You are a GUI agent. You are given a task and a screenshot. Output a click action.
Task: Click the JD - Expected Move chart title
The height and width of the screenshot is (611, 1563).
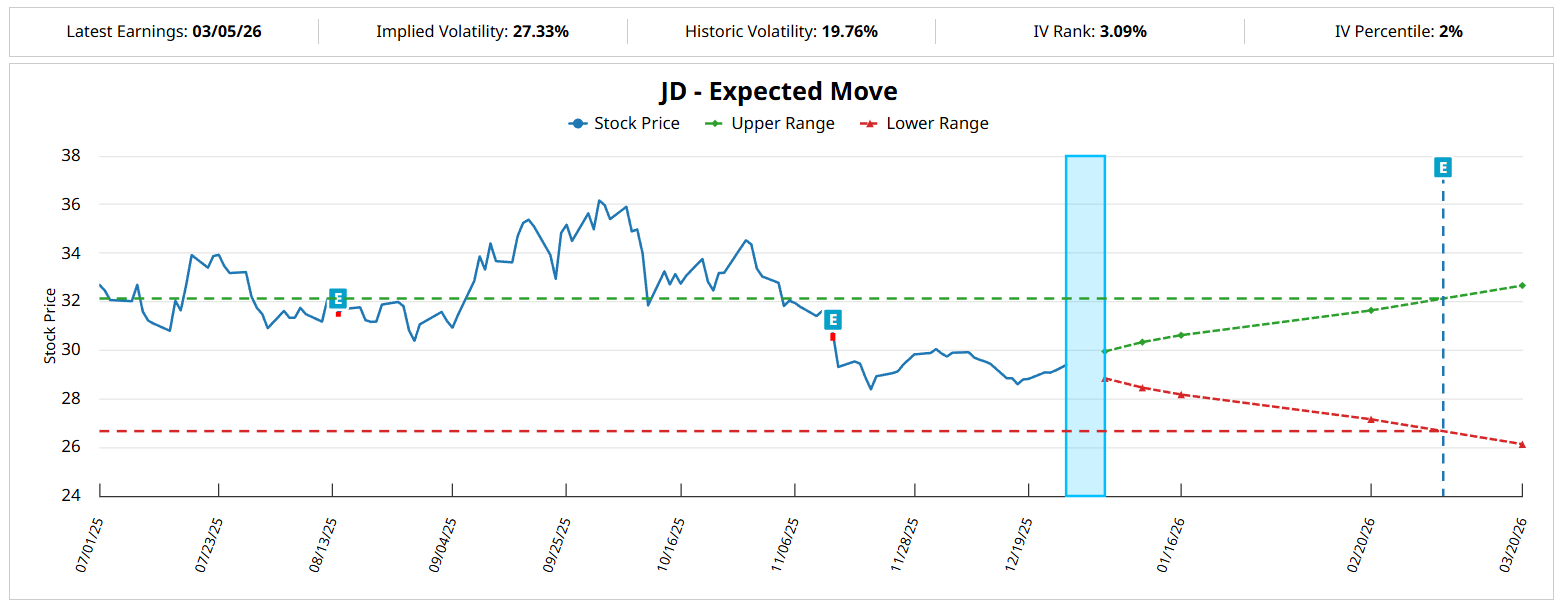tap(778, 91)
